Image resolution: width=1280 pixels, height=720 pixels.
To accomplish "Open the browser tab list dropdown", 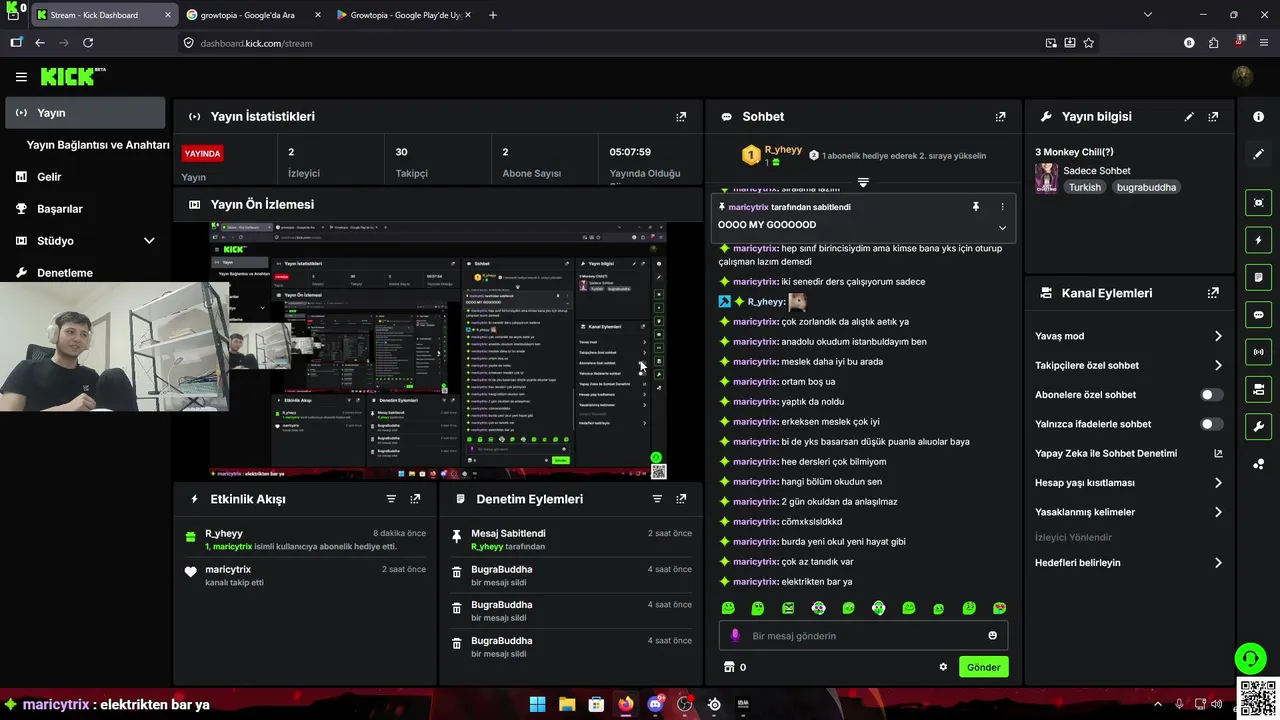I will click(x=1148, y=15).
